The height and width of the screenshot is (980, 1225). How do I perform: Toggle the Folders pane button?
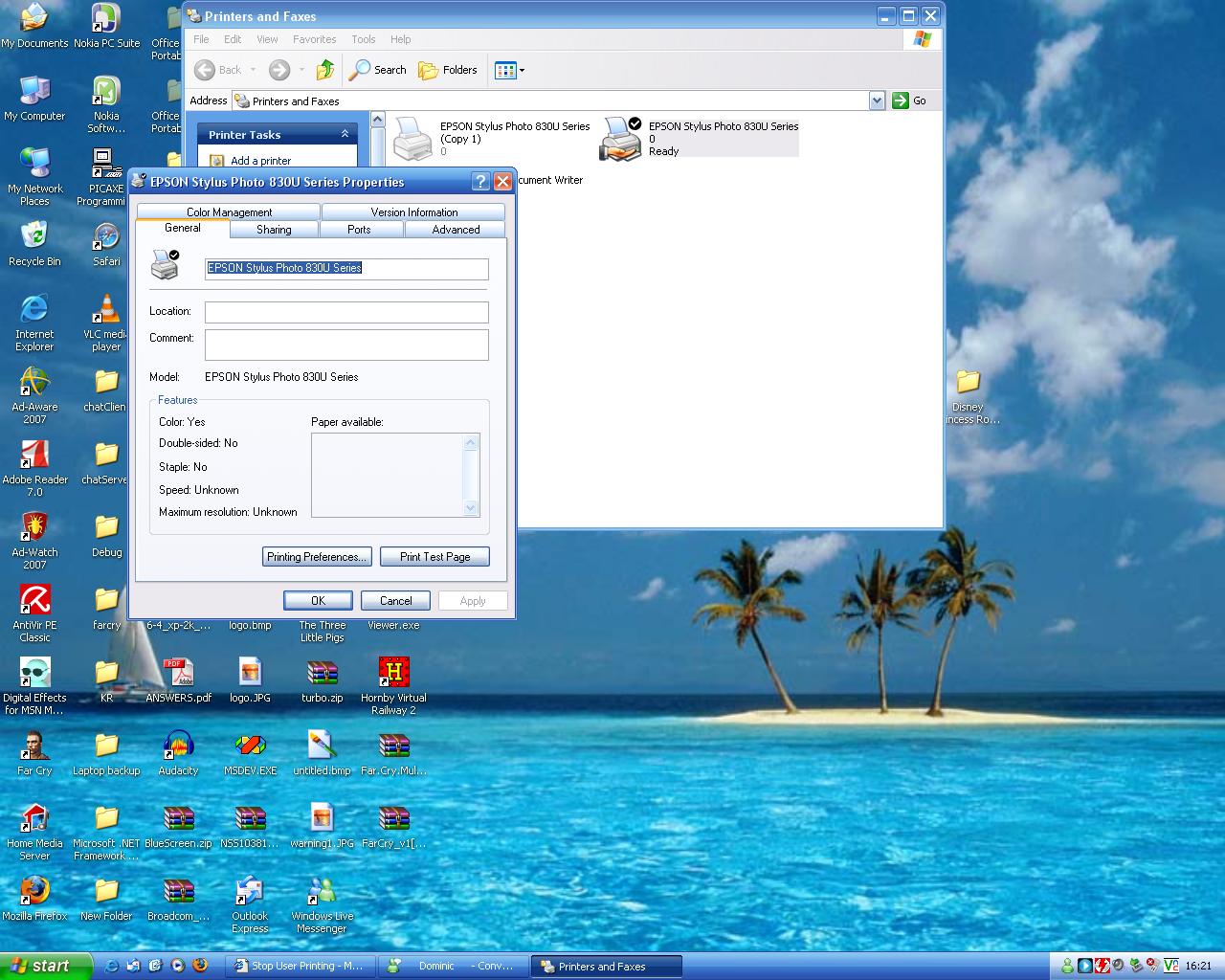point(448,70)
